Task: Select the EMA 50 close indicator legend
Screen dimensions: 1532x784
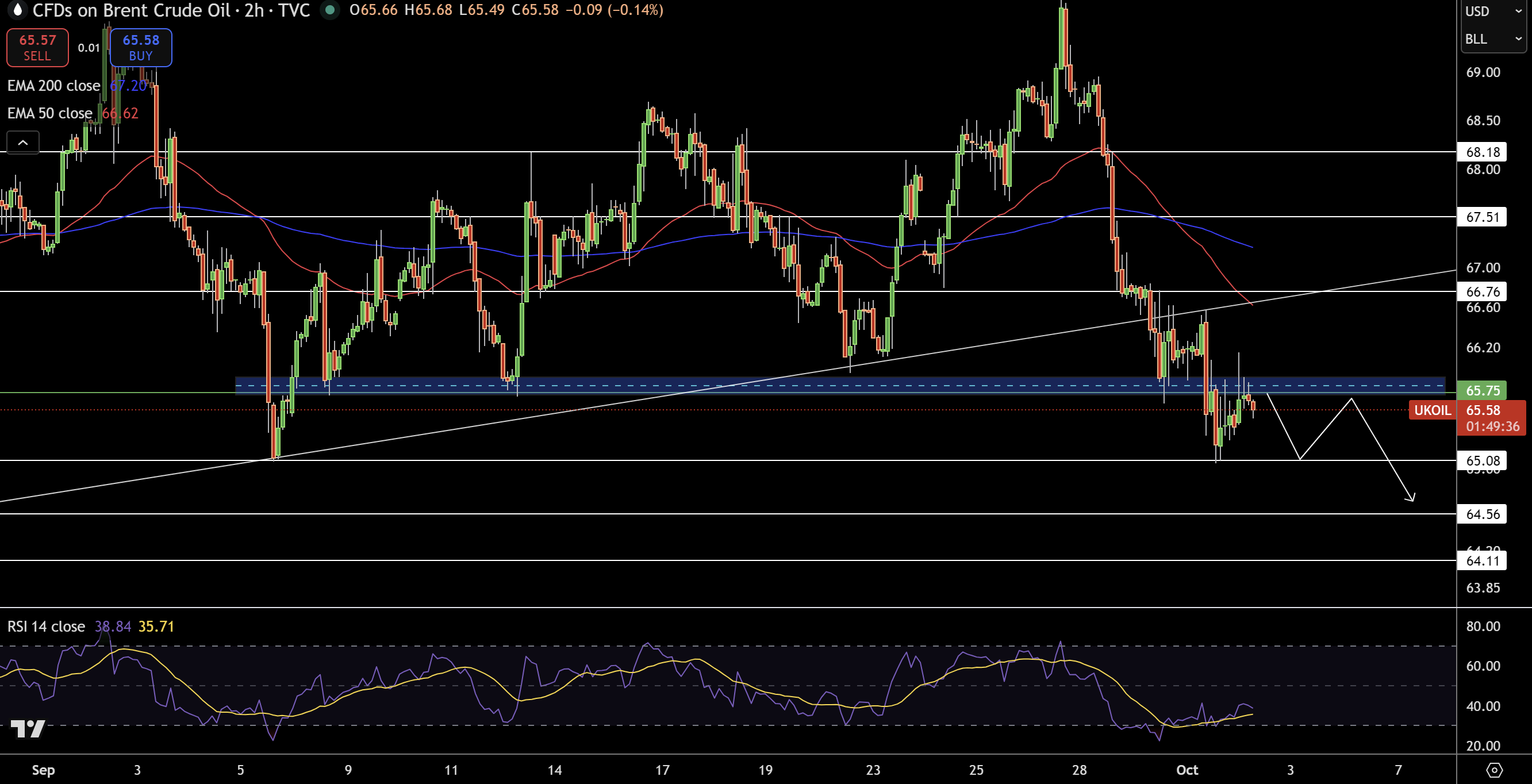Action: pos(50,113)
